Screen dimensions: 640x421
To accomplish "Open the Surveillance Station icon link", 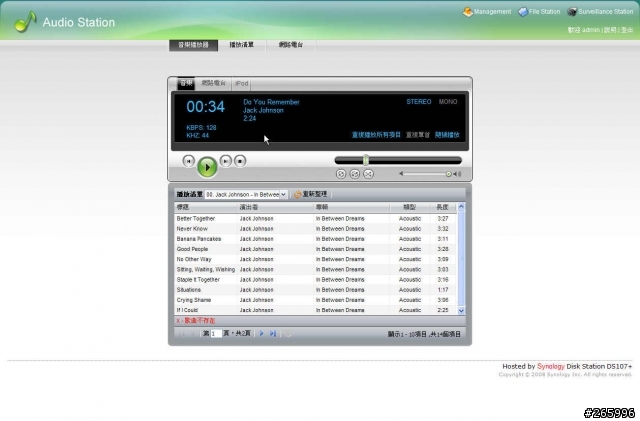I will pos(600,12).
